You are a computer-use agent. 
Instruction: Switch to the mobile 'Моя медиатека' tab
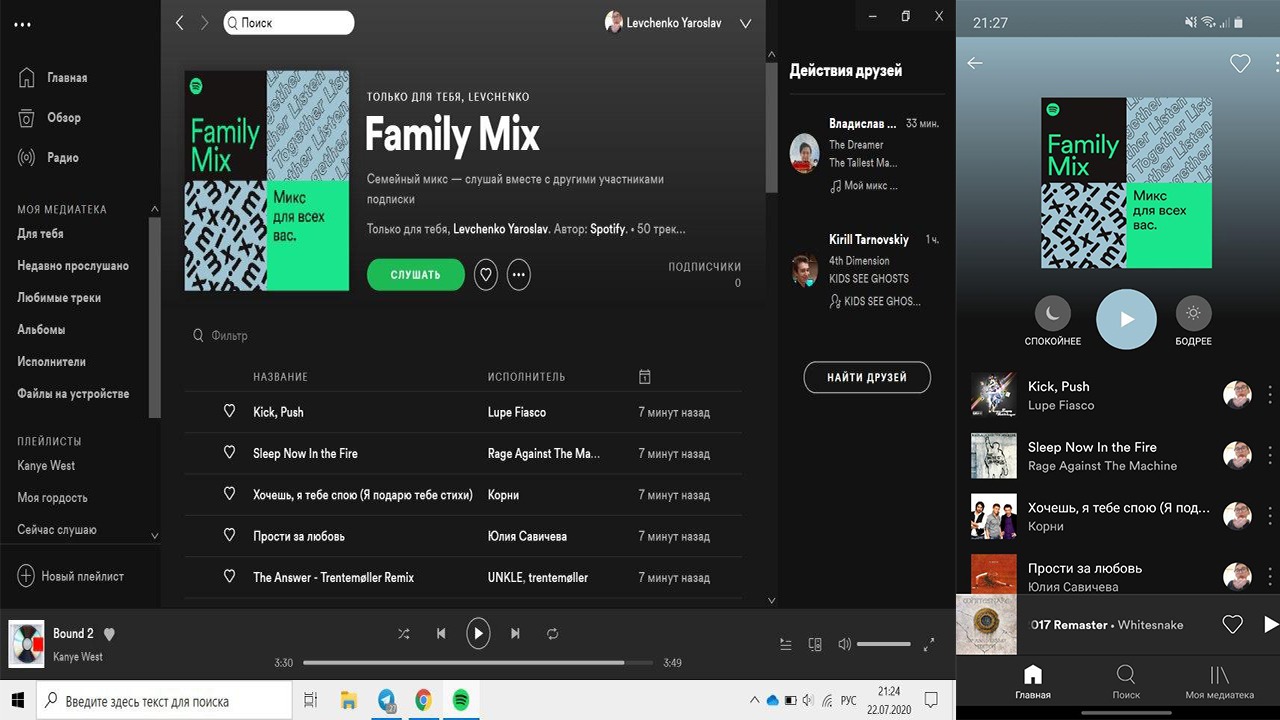coord(1219,681)
